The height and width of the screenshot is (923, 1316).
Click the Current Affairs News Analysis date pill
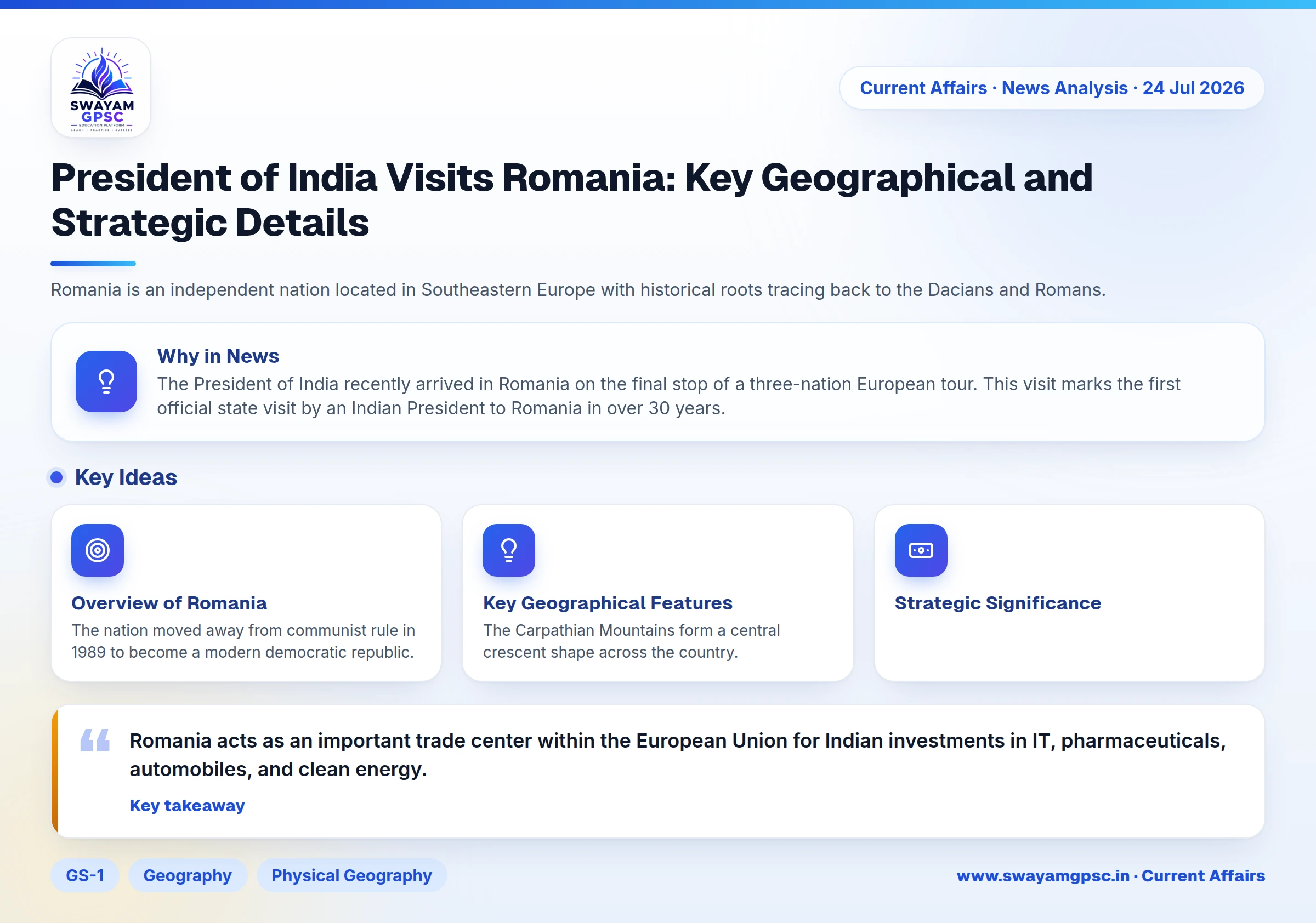1052,88
